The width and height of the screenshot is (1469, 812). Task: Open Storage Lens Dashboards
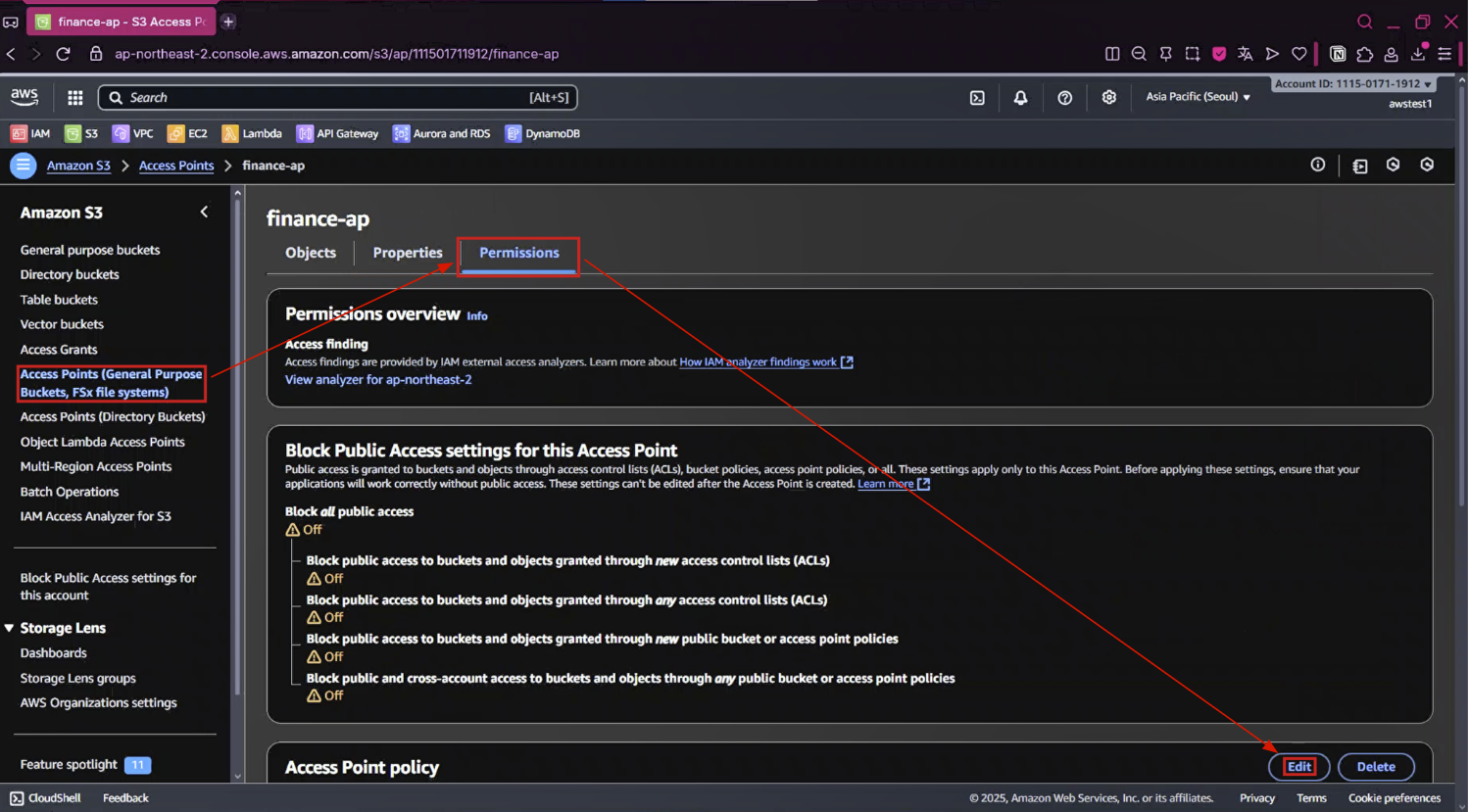click(54, 653)
